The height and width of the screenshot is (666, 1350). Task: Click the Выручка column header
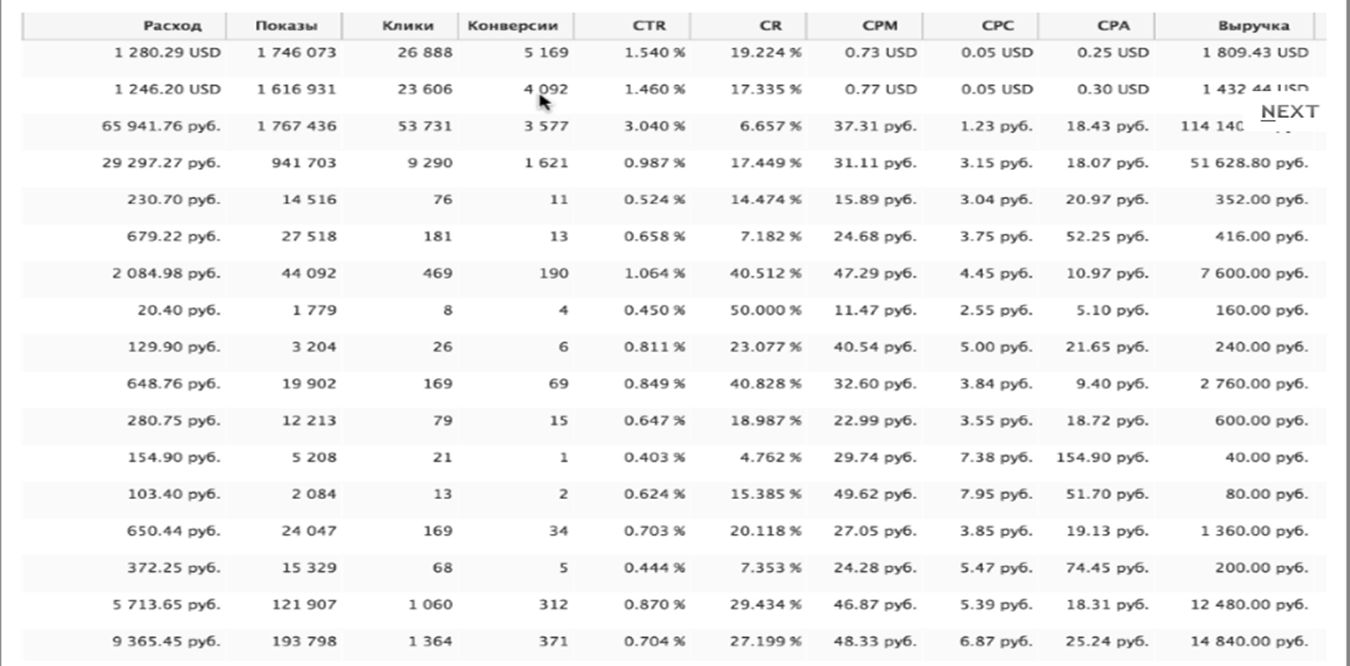point(1253,26)
